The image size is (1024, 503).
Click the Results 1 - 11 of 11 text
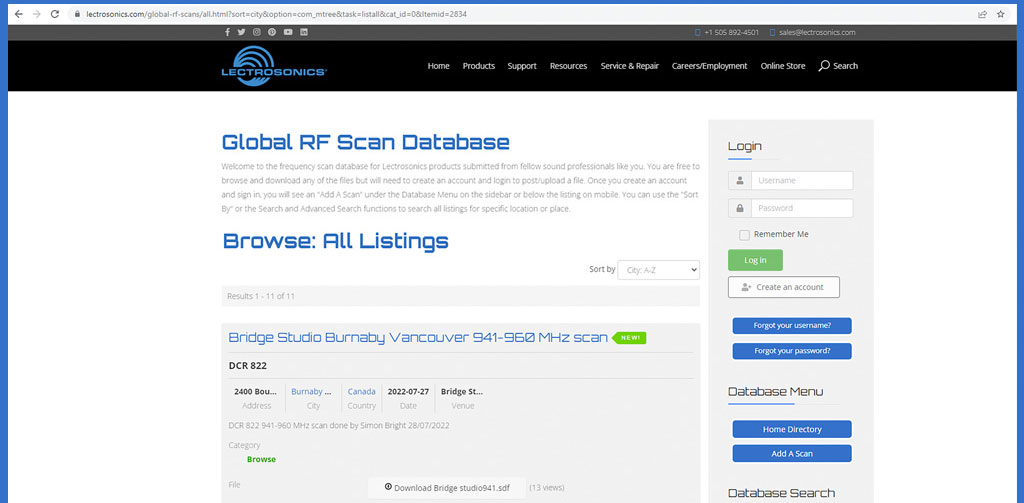261,296
